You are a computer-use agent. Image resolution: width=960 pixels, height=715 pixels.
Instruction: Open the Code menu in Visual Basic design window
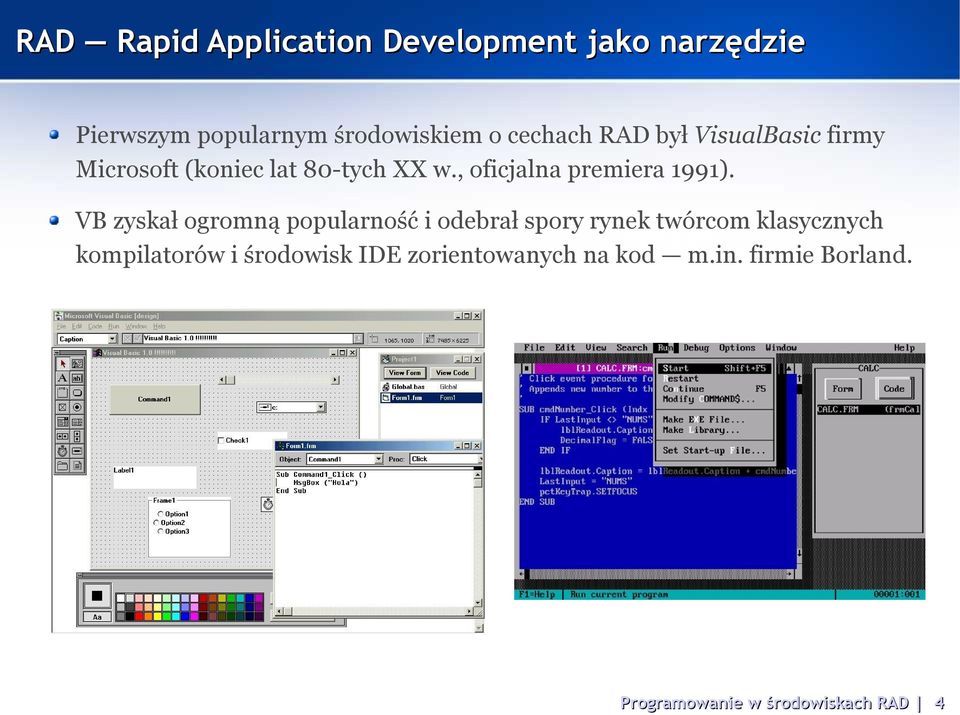96,327
